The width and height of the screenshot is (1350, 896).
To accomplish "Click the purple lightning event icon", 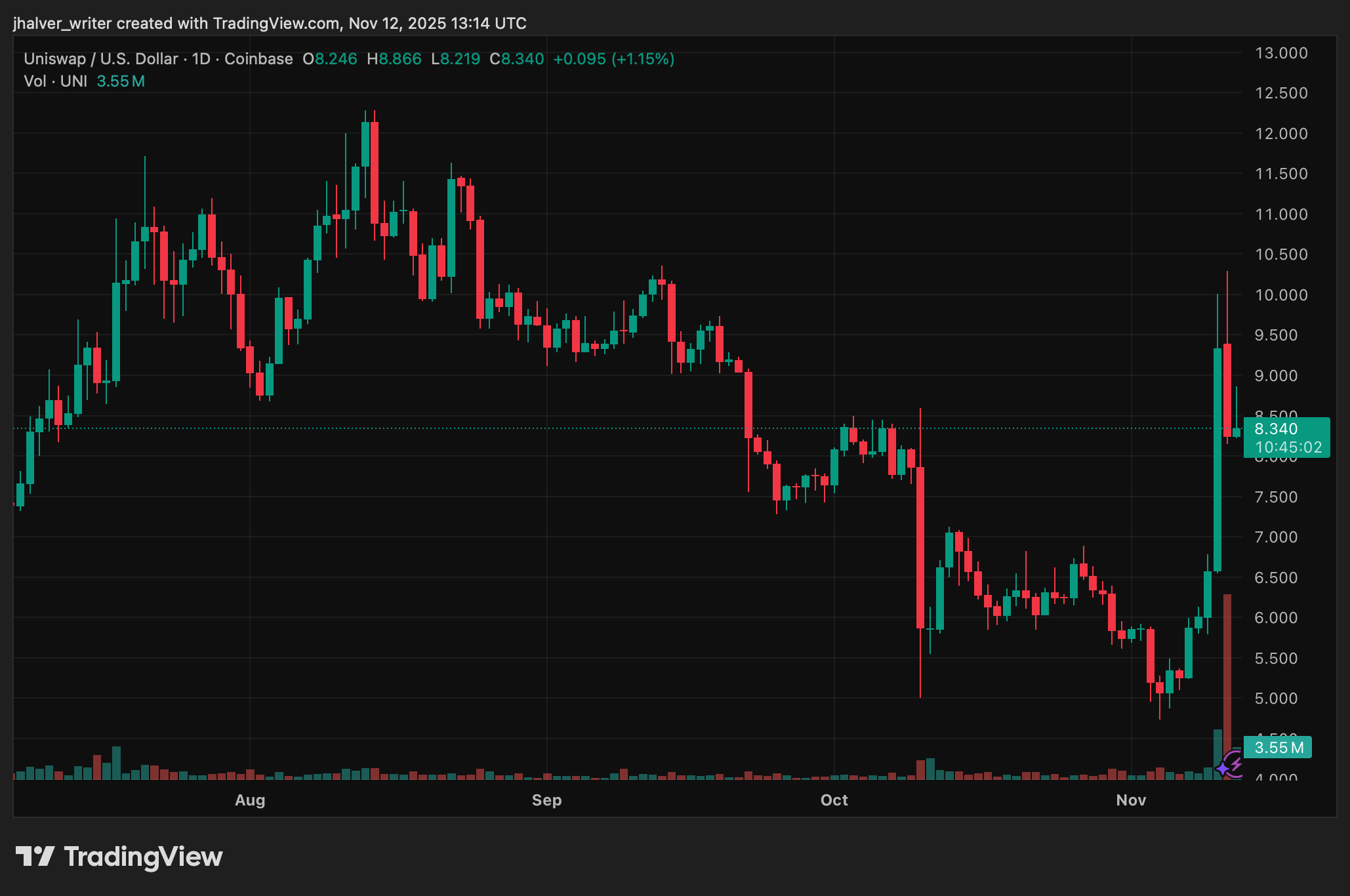I will coord(1236,763).
